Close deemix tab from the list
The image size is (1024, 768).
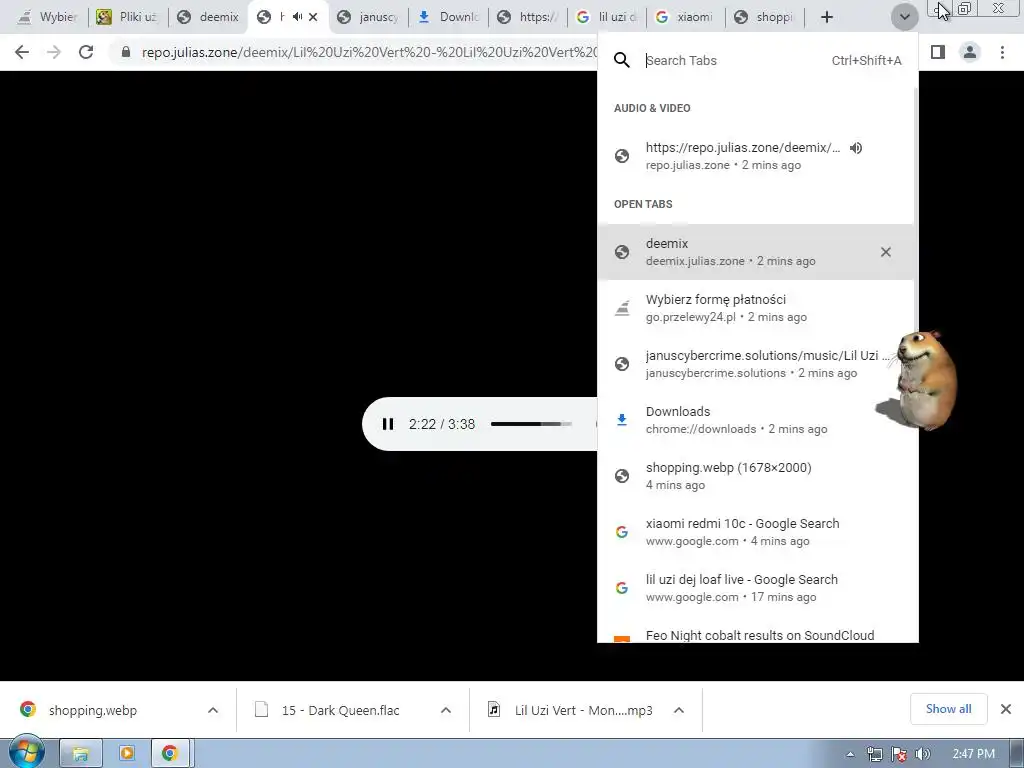click(x=886, y=251)
